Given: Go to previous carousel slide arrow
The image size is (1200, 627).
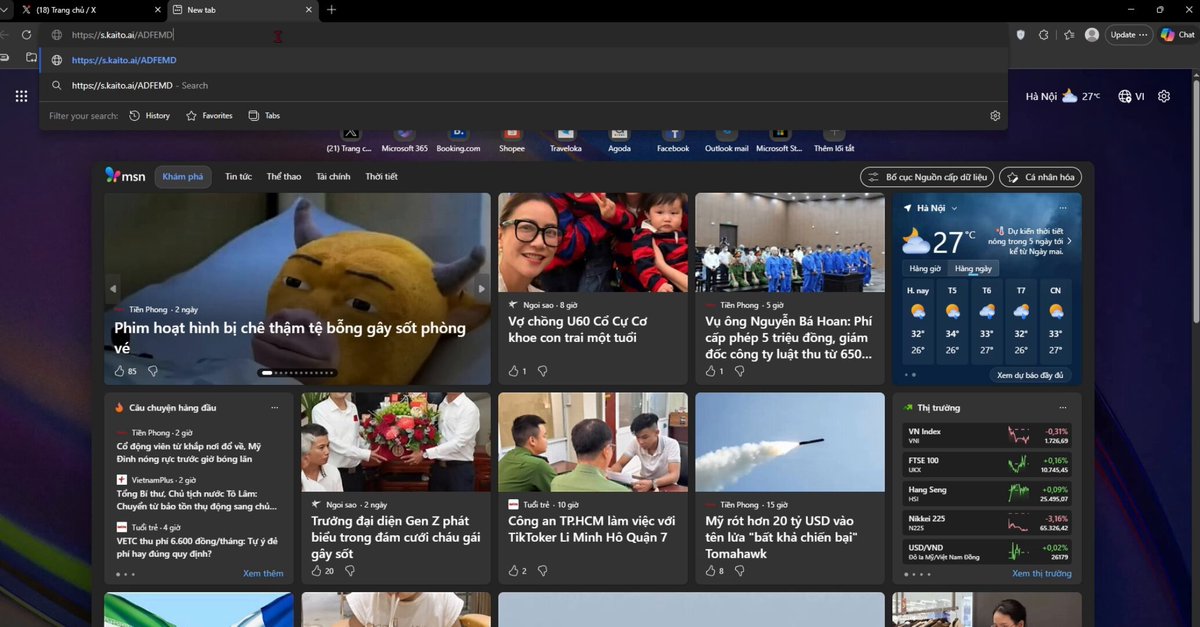Looking at the screenshot, I should (113, 289).
